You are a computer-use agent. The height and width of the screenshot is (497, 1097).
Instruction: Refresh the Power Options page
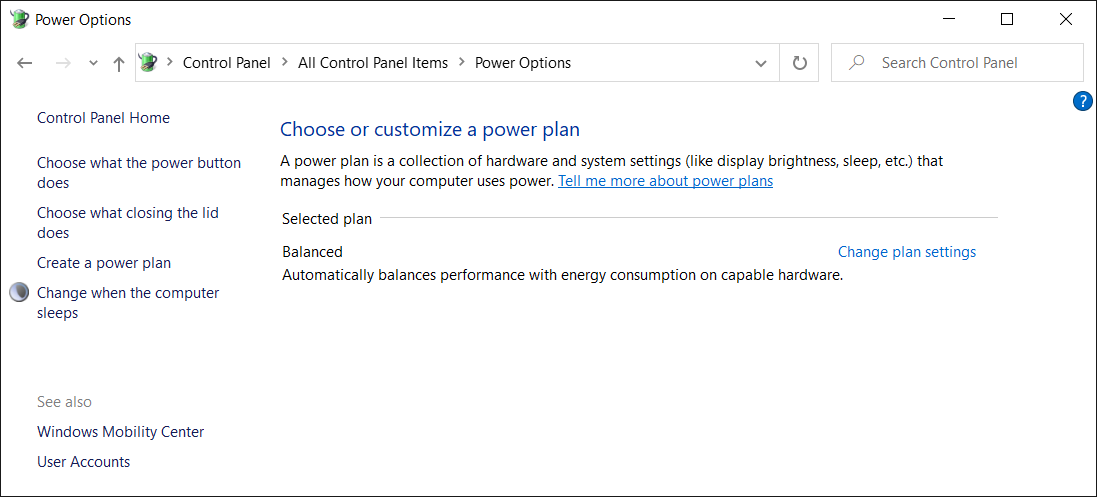click(x=799, y=63)
